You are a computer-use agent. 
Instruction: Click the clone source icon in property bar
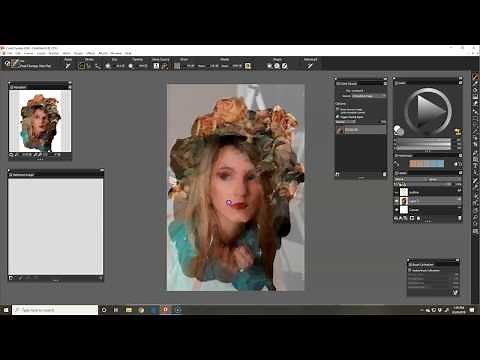click(156, 66)
